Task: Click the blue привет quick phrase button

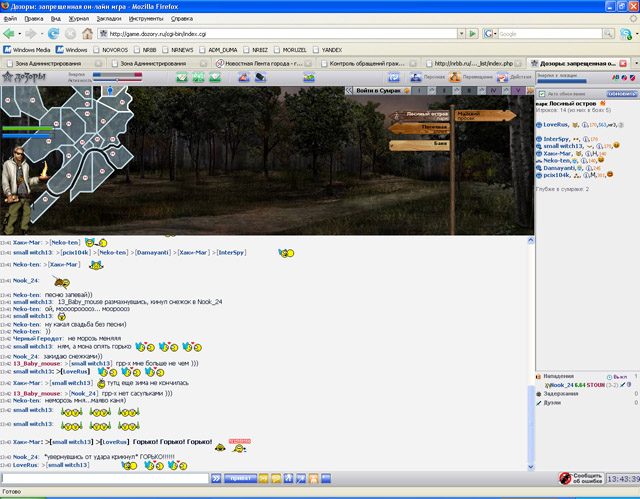Action: (240, 478)
